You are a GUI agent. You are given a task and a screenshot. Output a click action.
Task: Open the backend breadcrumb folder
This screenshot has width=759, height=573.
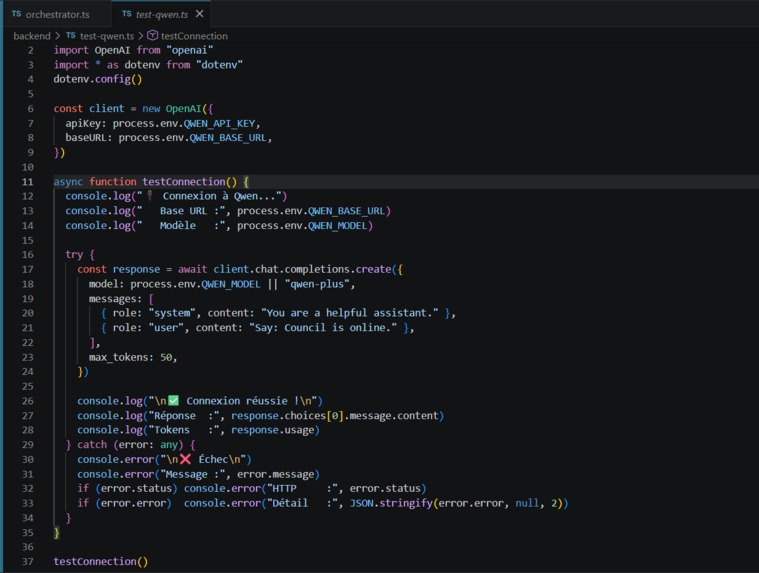(x=32, y=36)
